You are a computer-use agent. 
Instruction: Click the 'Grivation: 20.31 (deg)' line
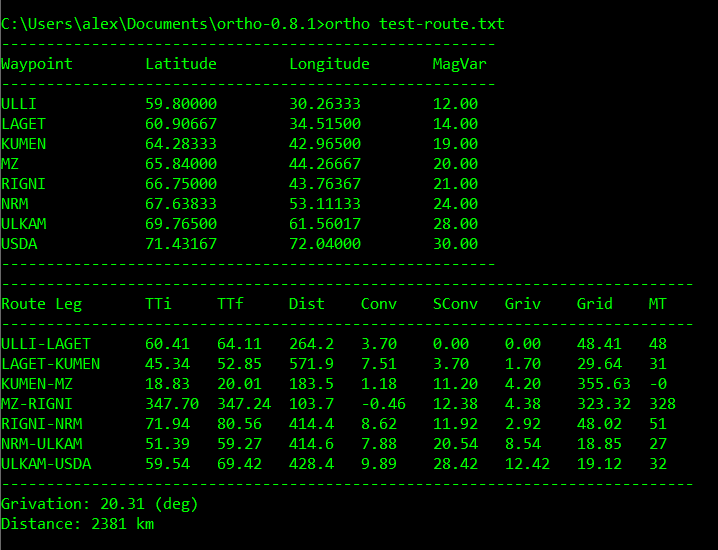100,504
